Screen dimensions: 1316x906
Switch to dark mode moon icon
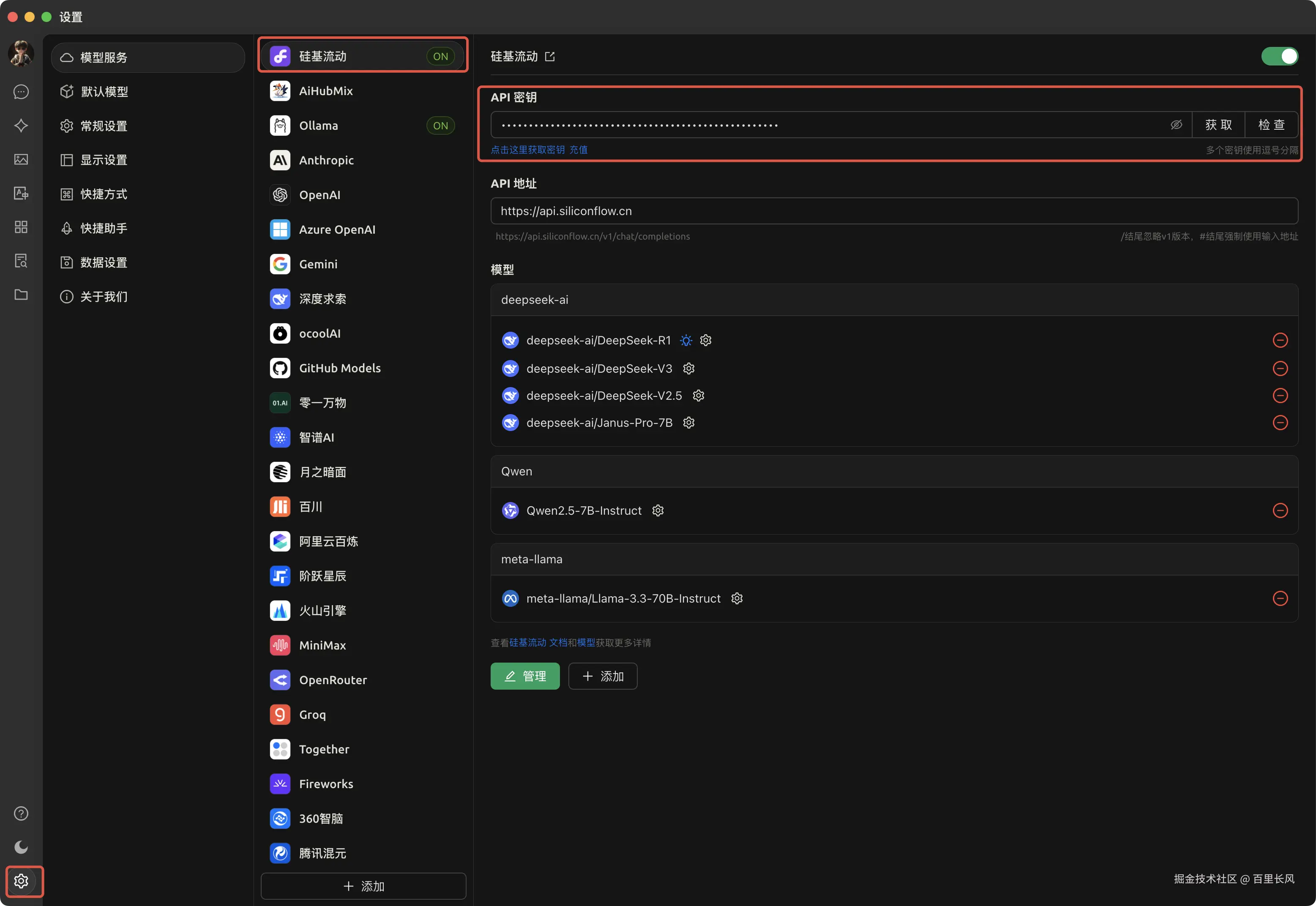[21, 847]
